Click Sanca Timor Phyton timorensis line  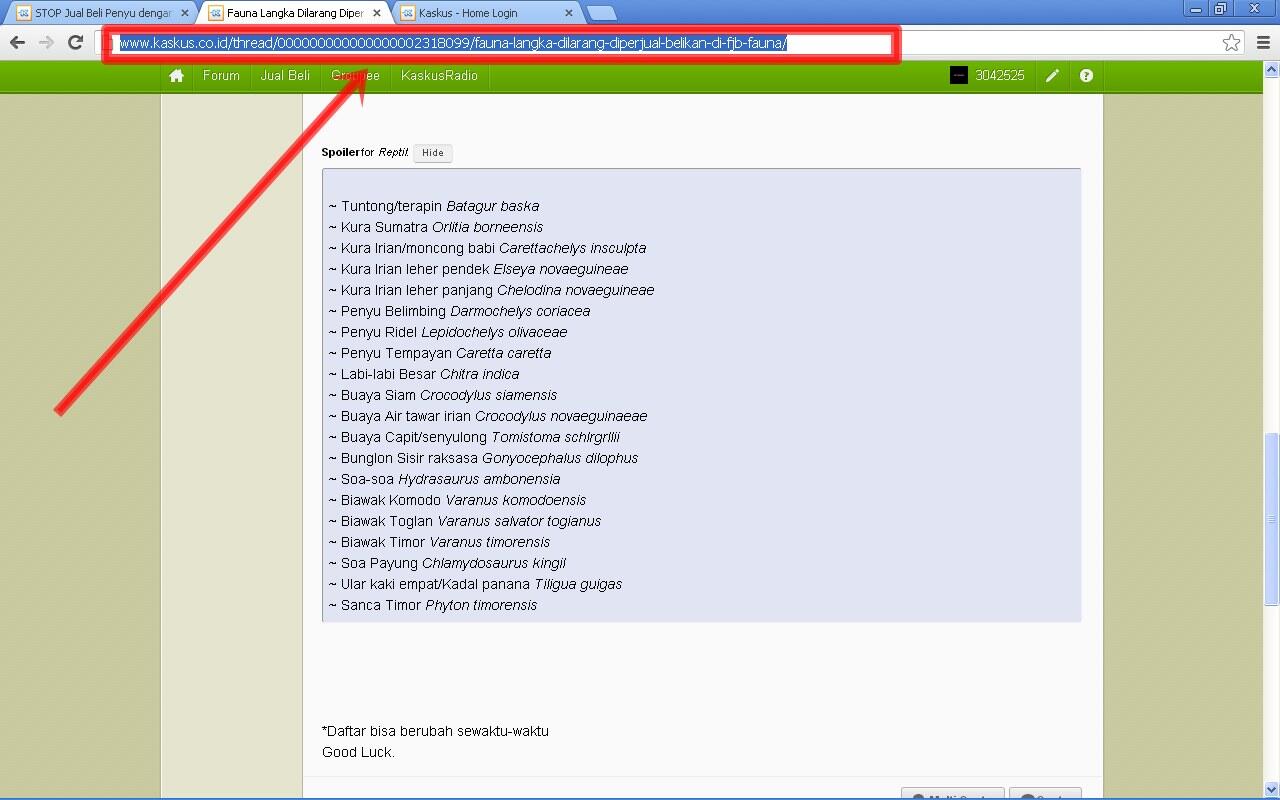click(433, 605)
